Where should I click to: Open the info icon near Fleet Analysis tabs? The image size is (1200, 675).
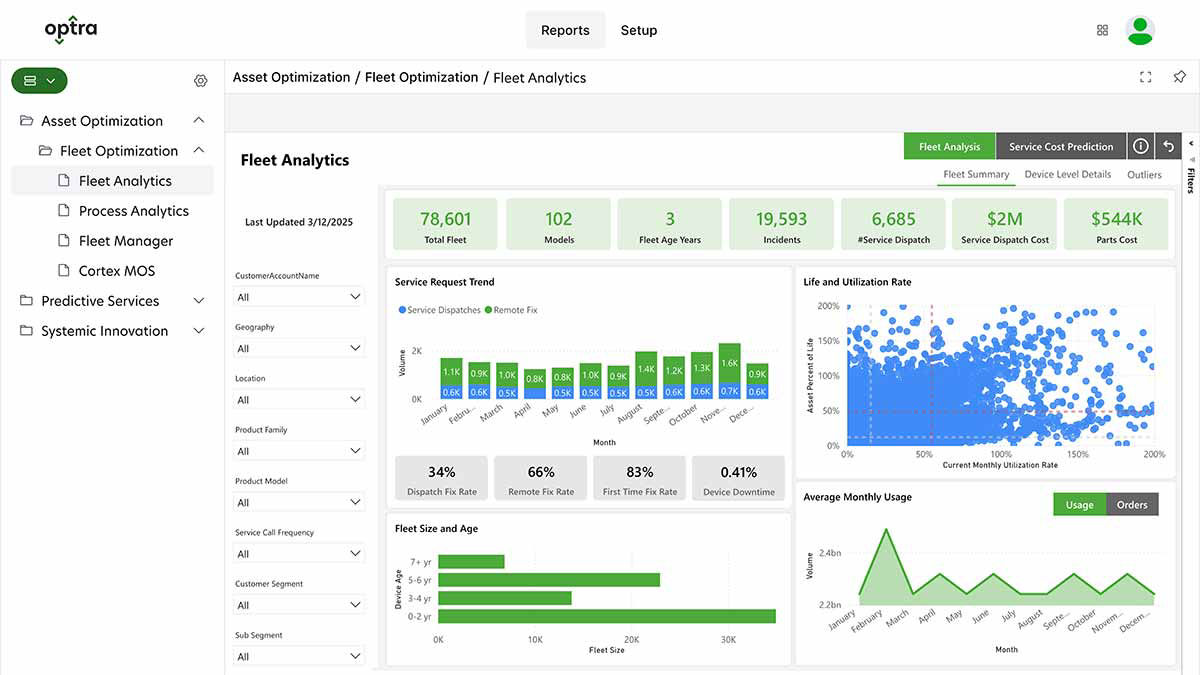click(x=1140, y=145)
